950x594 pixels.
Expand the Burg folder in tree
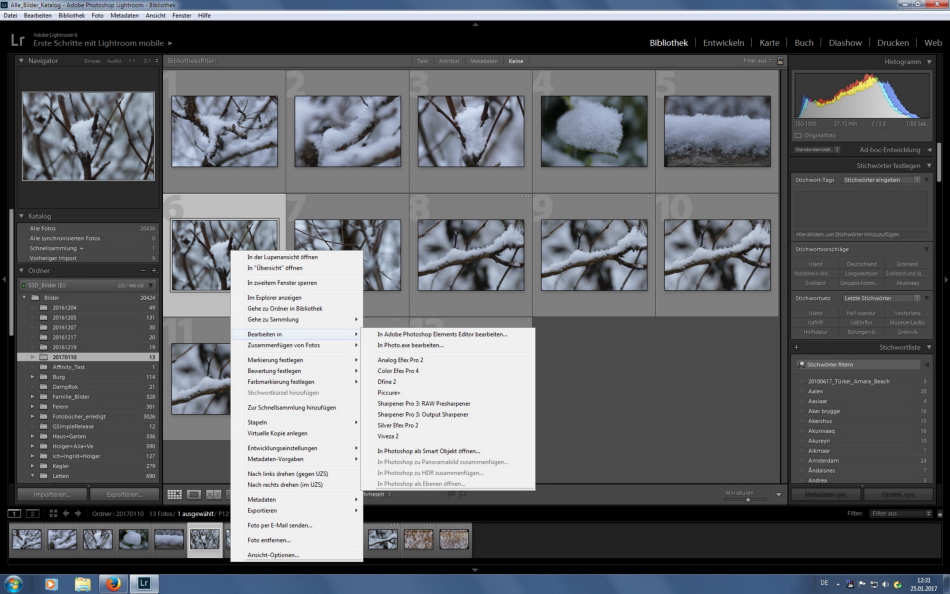[x=32, y=377]
